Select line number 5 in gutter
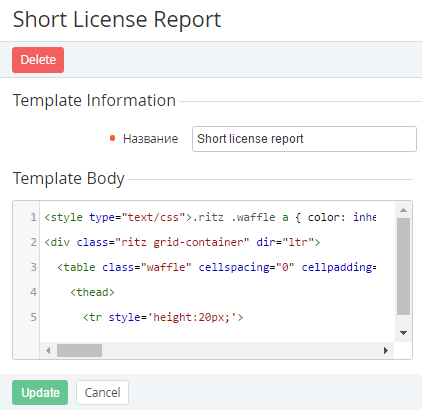This screenshot has width=422, height=410. point(33,317)
